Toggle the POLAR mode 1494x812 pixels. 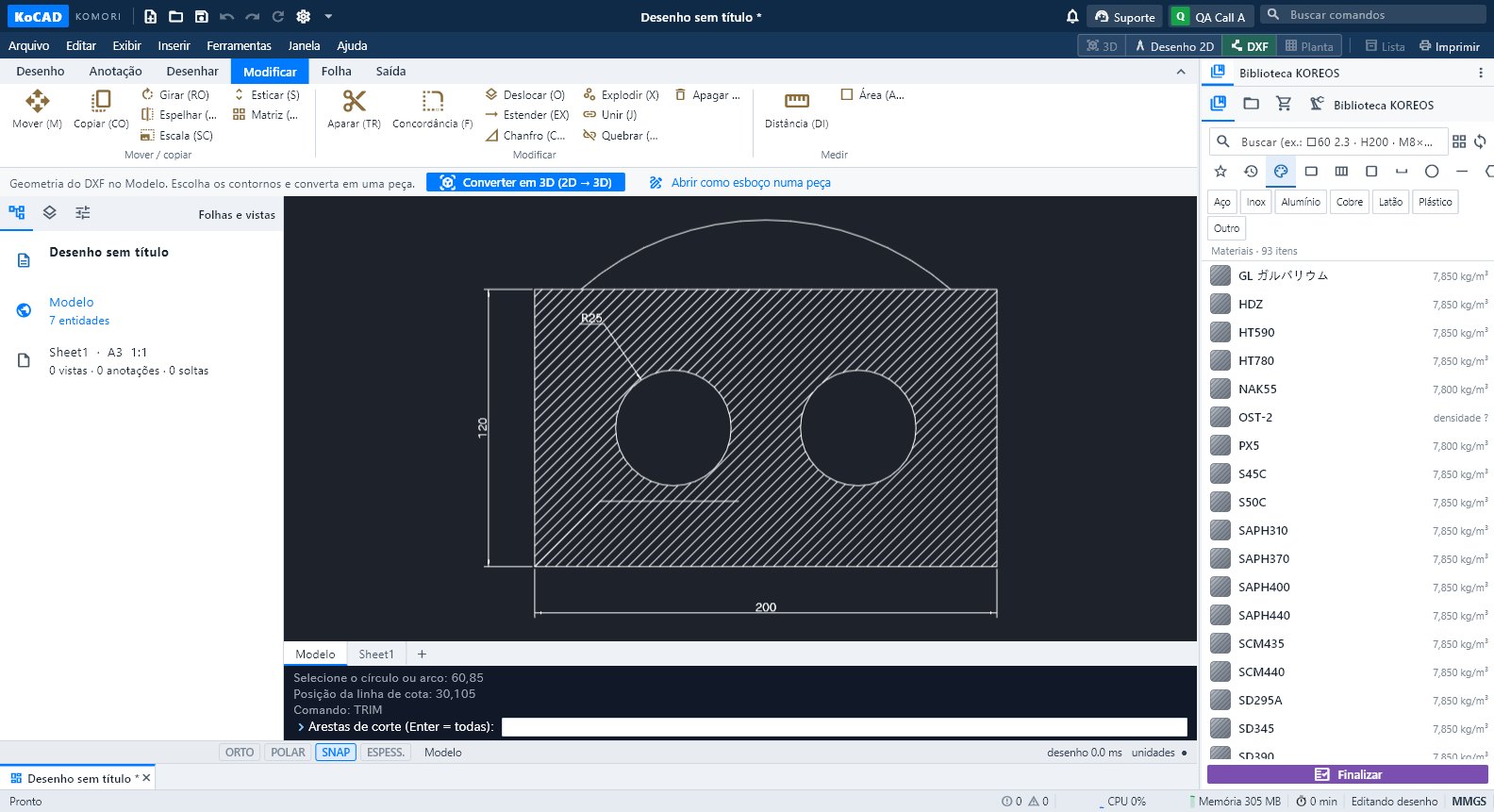pos(288,753)
